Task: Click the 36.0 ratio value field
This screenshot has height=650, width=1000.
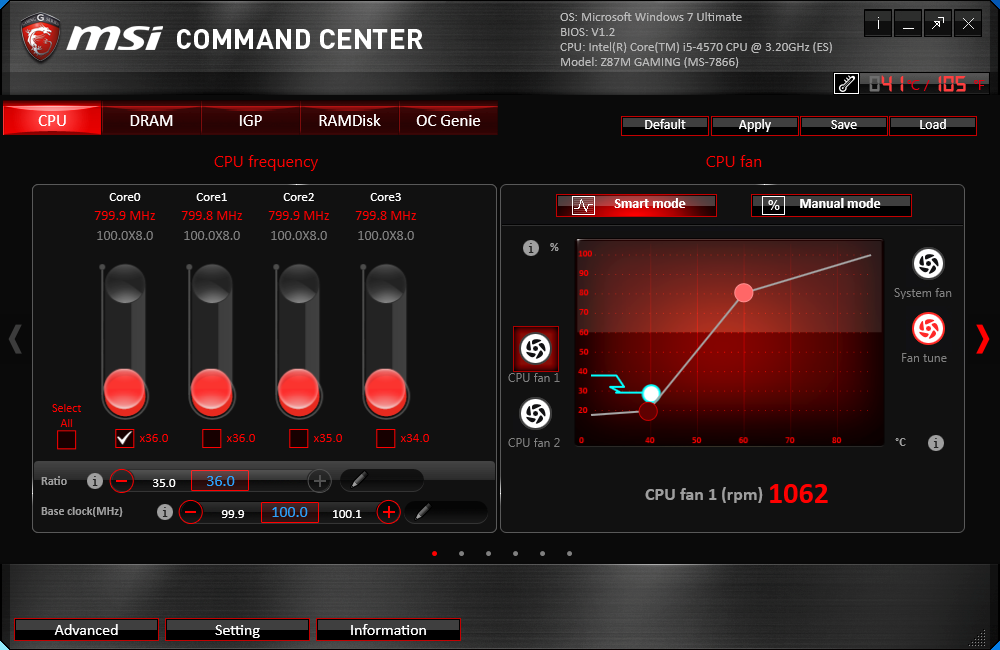Action: 220,481
